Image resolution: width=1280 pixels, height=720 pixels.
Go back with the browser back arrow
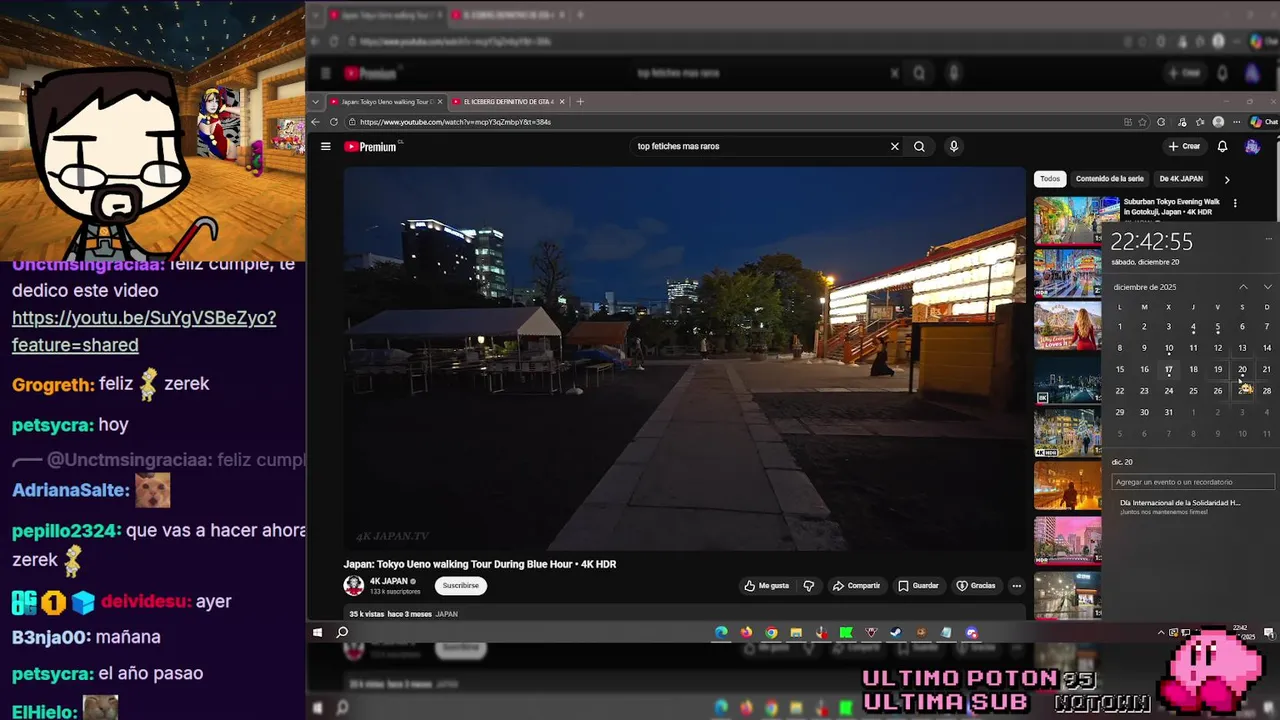tap(315, 122)
